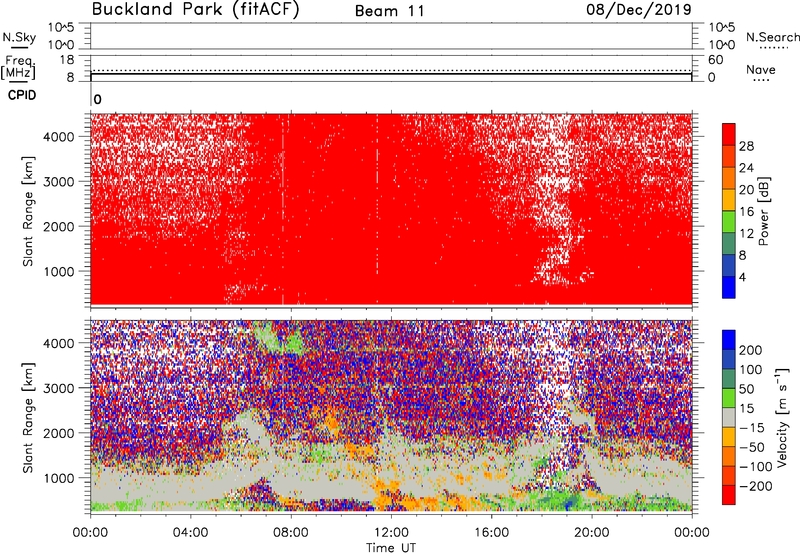Click the '4' label on the power colorbar
The width and height of the screenshot is (800, 554).
point(742,277)
